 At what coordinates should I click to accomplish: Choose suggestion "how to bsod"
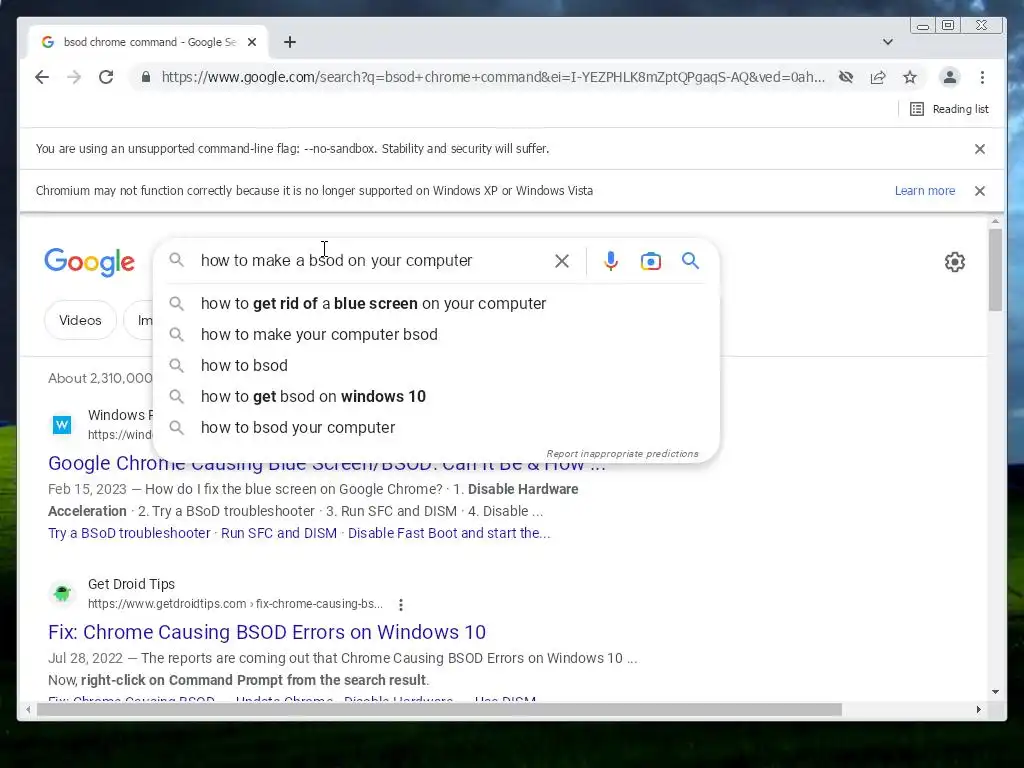pyautogui.click(x=436, y=366)
